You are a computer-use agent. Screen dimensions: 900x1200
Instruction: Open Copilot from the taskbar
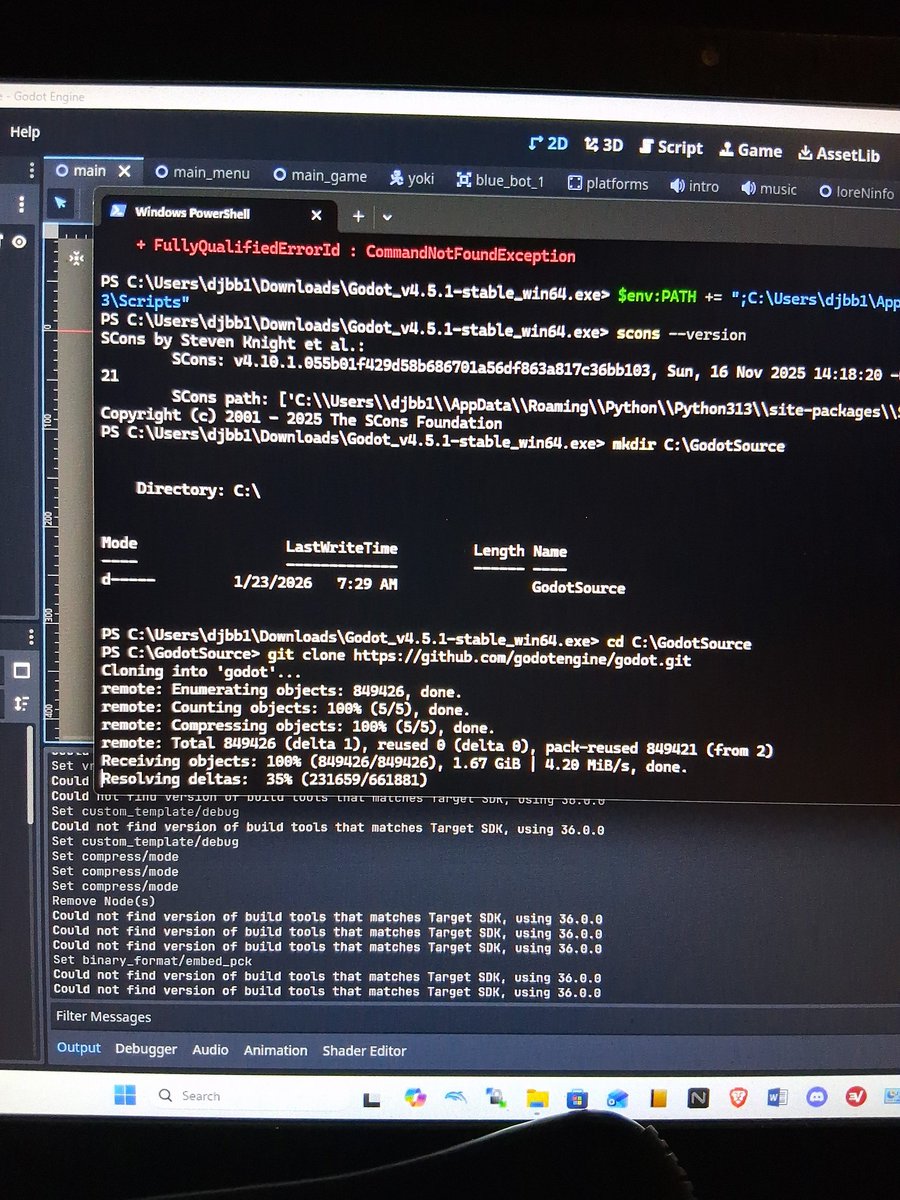click(415, 1097)
